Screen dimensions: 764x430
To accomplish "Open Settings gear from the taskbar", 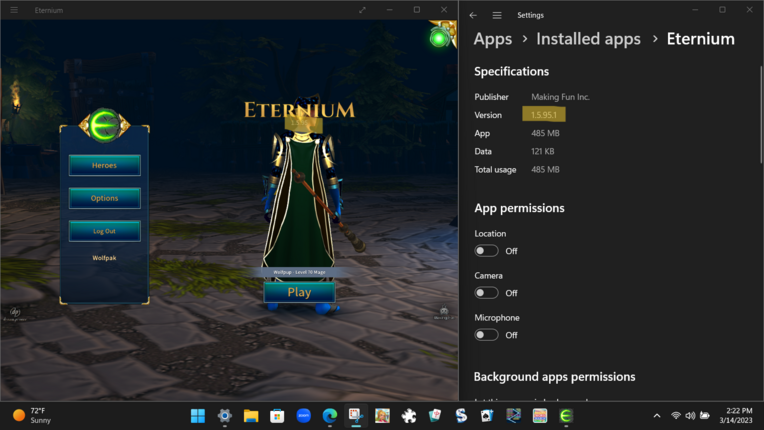I will tap(225, 416).
